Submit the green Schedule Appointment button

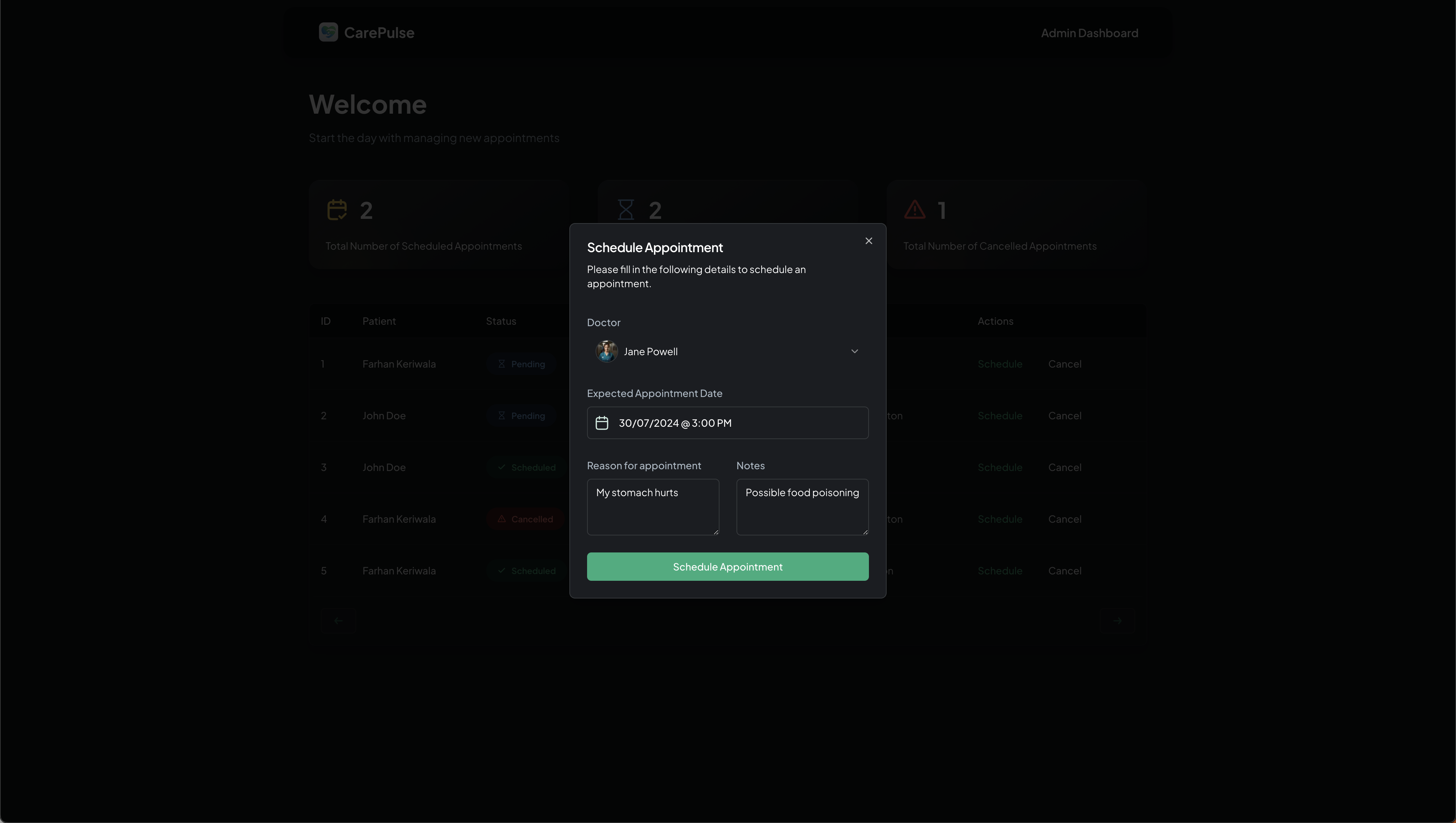coord(727,566)
